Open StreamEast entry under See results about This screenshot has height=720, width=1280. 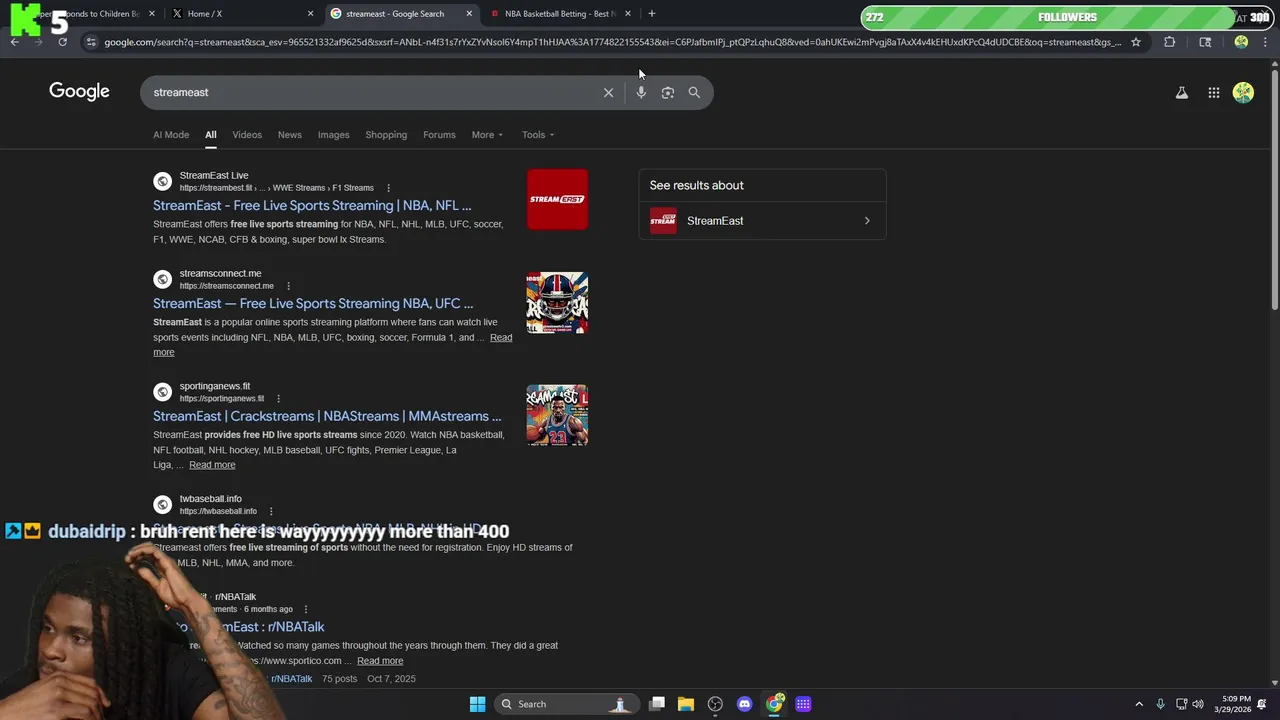(762, 221)
